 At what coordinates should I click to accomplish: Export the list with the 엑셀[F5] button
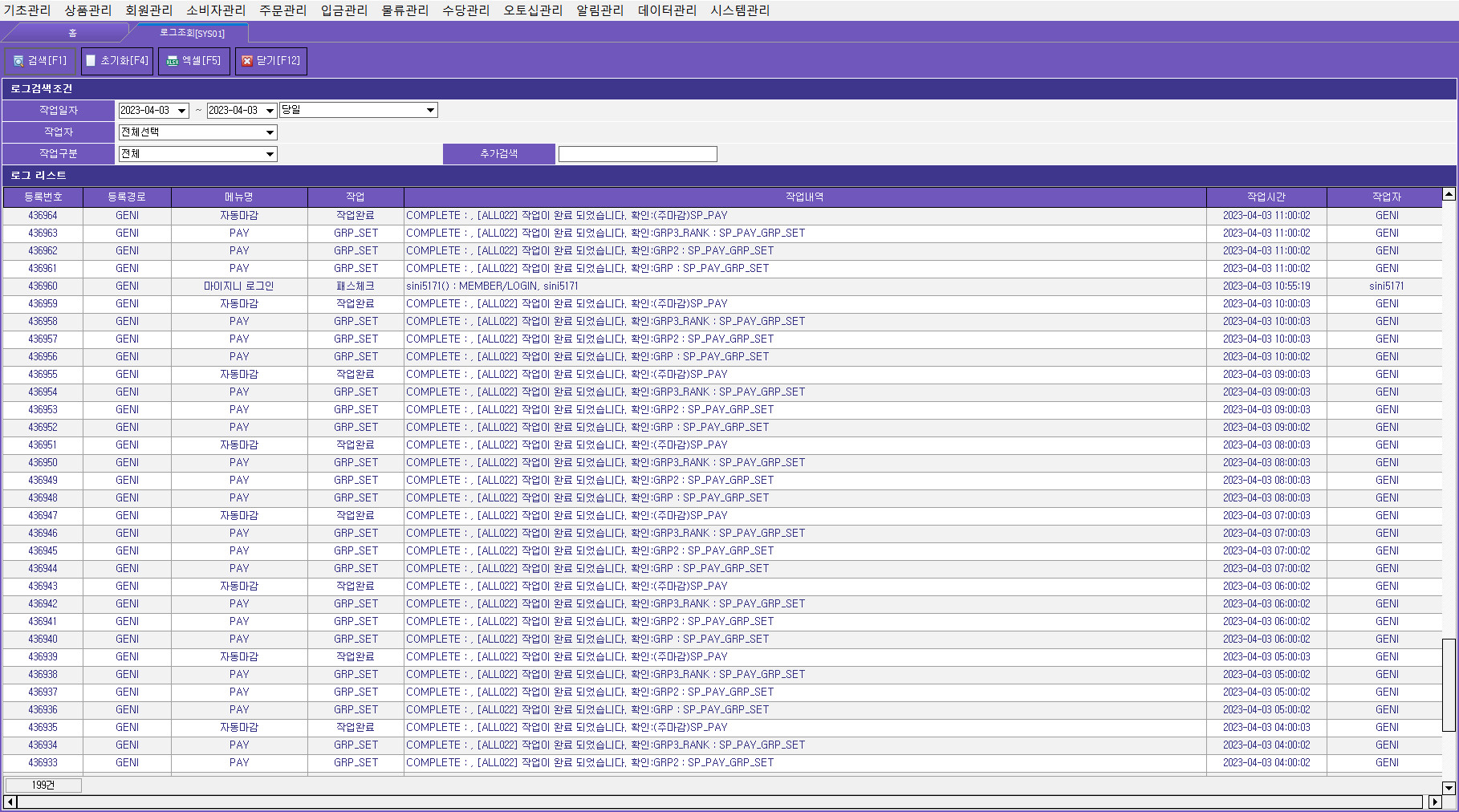[x=193, y=61]
